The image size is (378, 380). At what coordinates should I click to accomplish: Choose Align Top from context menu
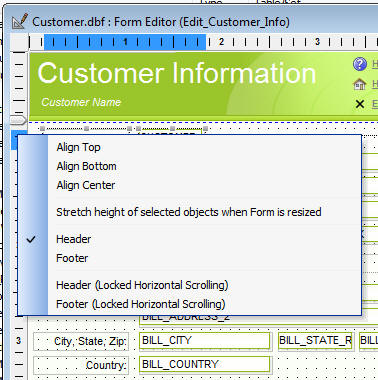point(78,147)
